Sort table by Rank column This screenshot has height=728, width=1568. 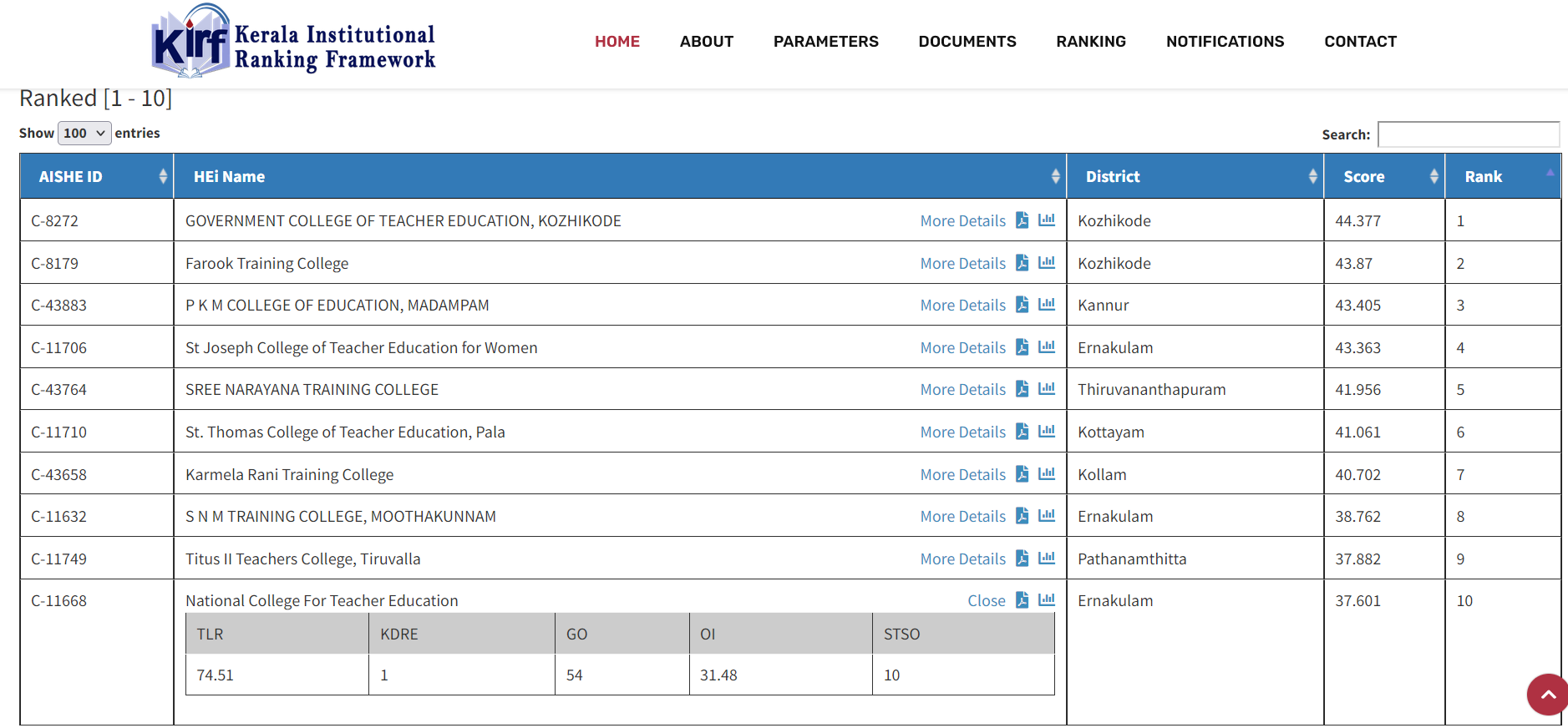1503,176
